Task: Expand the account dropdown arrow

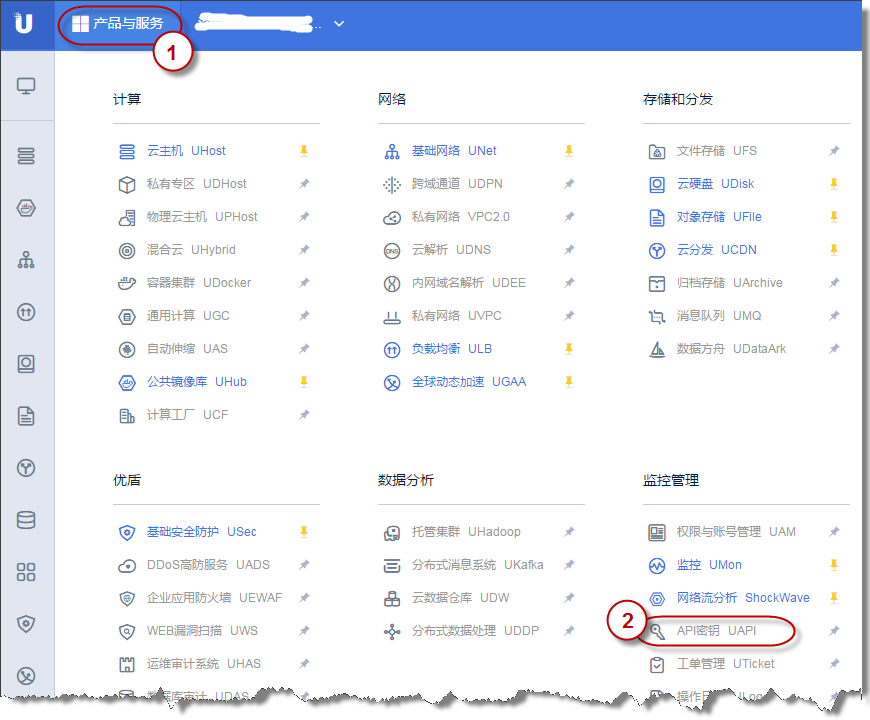Action: [339, 24]
